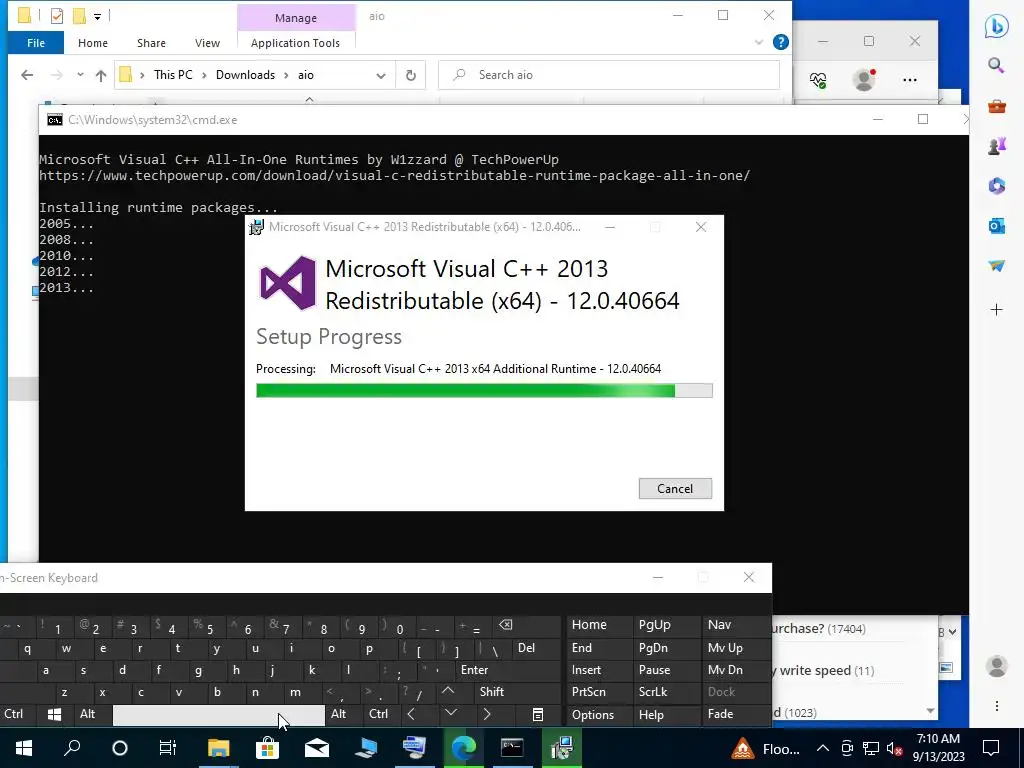Screen dimensions: 1024x768
Task: Toggle left Alt key on keyboard
Action: (x=88, y=714)
